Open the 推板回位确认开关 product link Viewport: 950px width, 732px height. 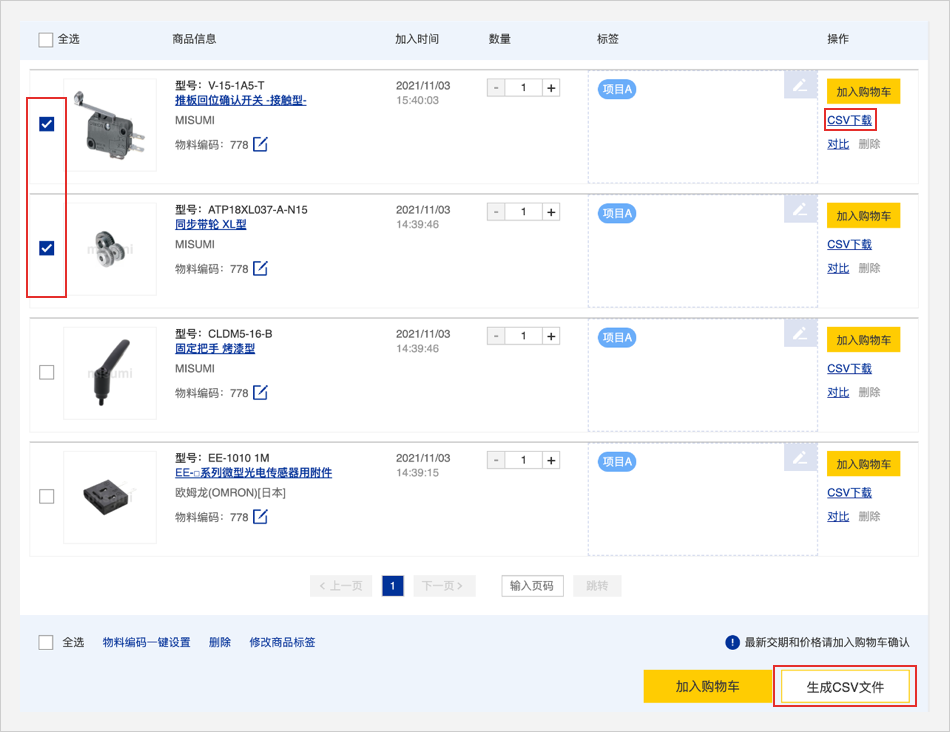(x=240, y=100)
